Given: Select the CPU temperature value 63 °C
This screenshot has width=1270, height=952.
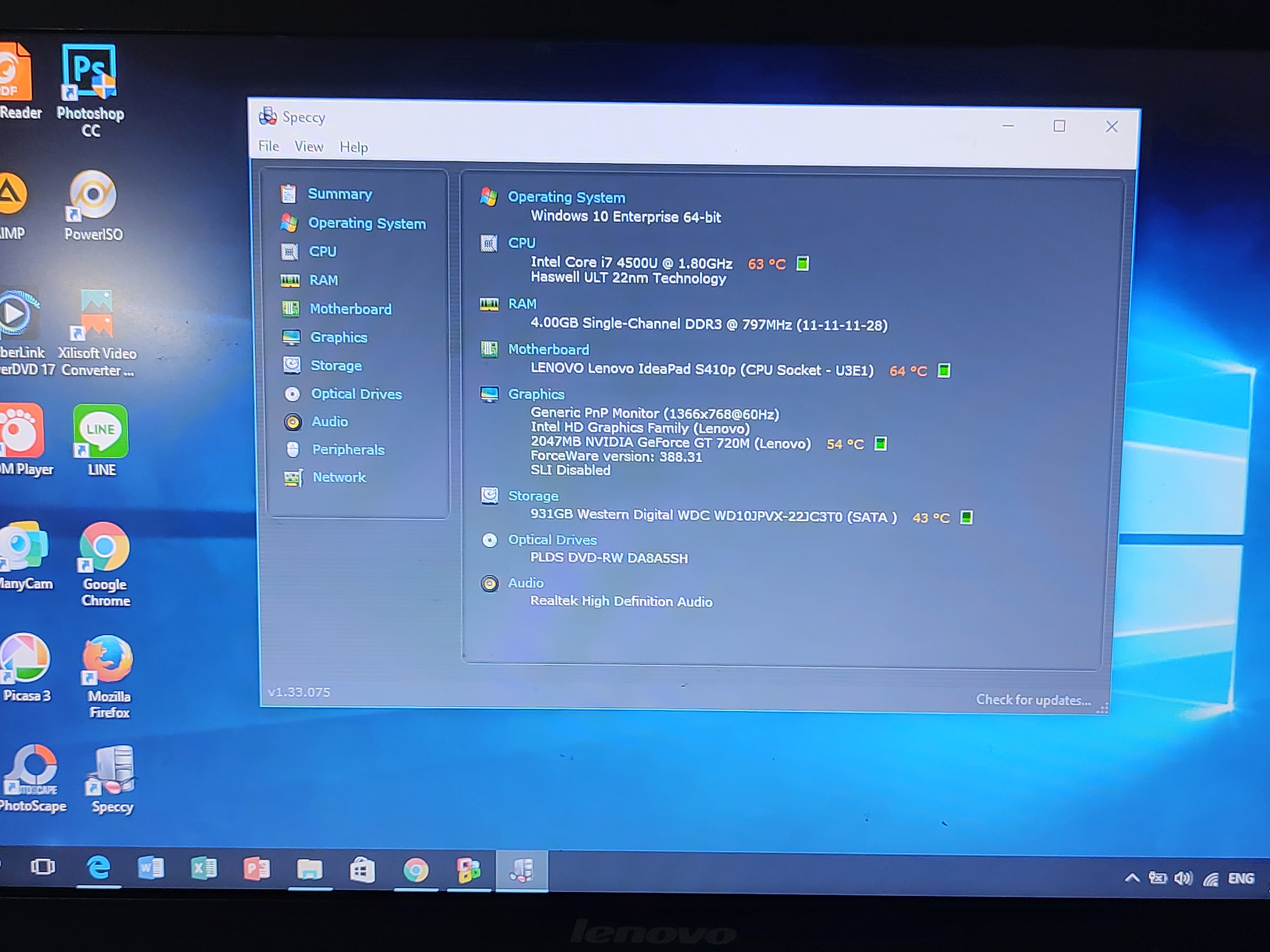Looking at the screenshot, I should pyautogui.click(x=766, y=264).
